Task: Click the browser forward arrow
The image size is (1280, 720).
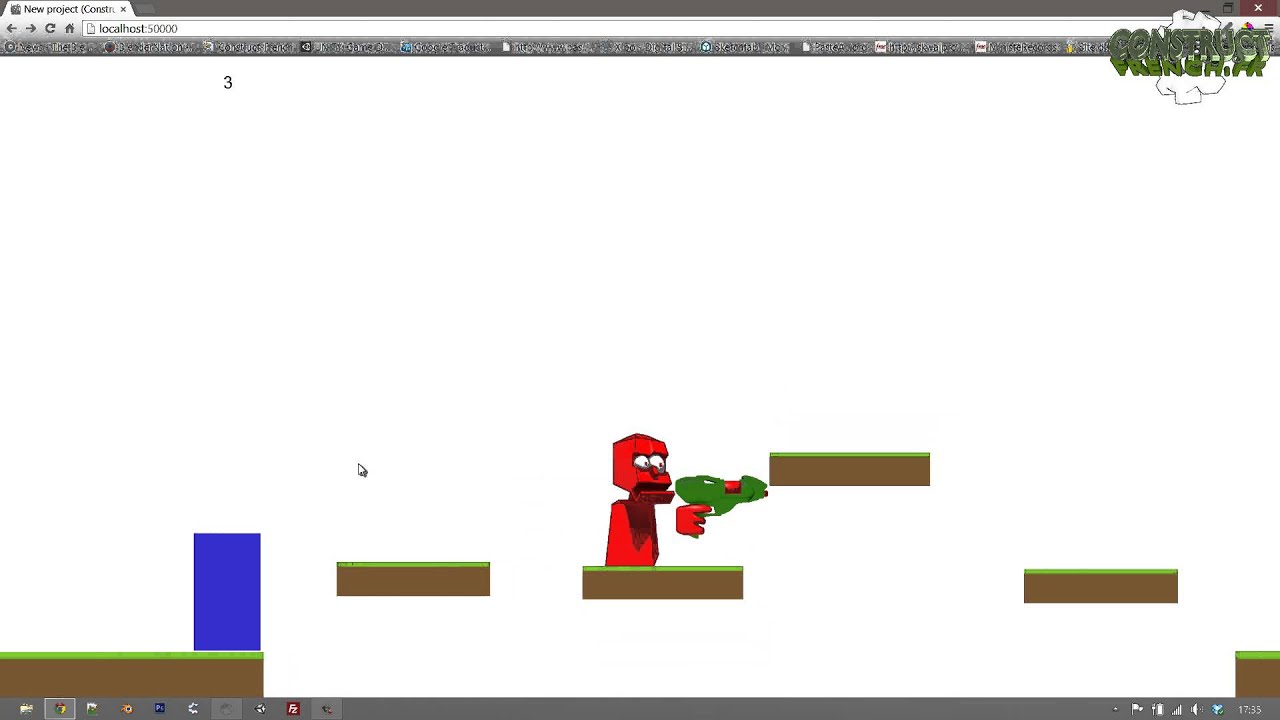Action: [x=30, y=29]
